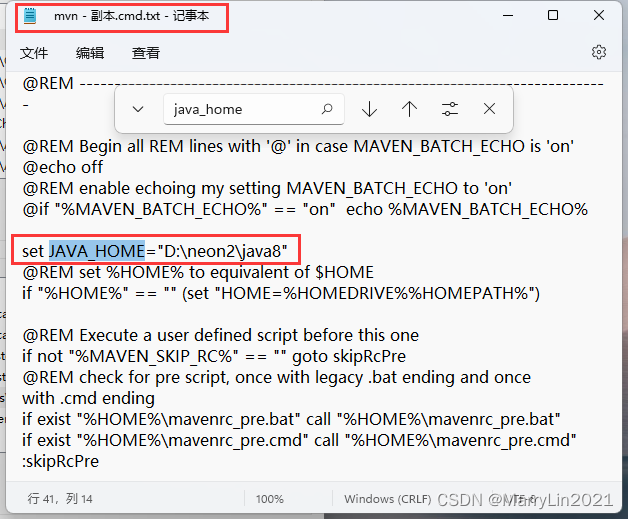The width and height of the screenshot is (628, 519).
Task: Maximize the Notepad window
Action: (553, 15)
